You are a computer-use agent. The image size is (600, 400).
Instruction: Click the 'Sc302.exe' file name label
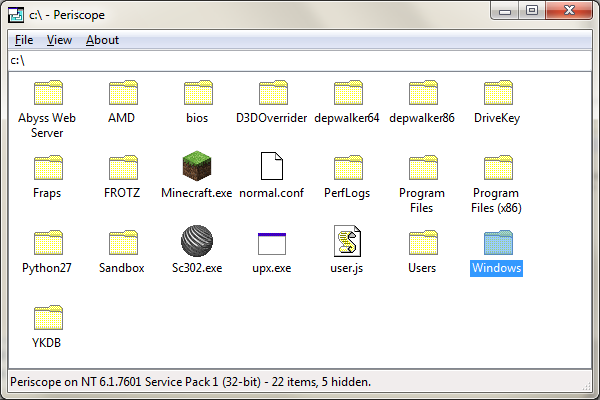[x=197, y=268]
